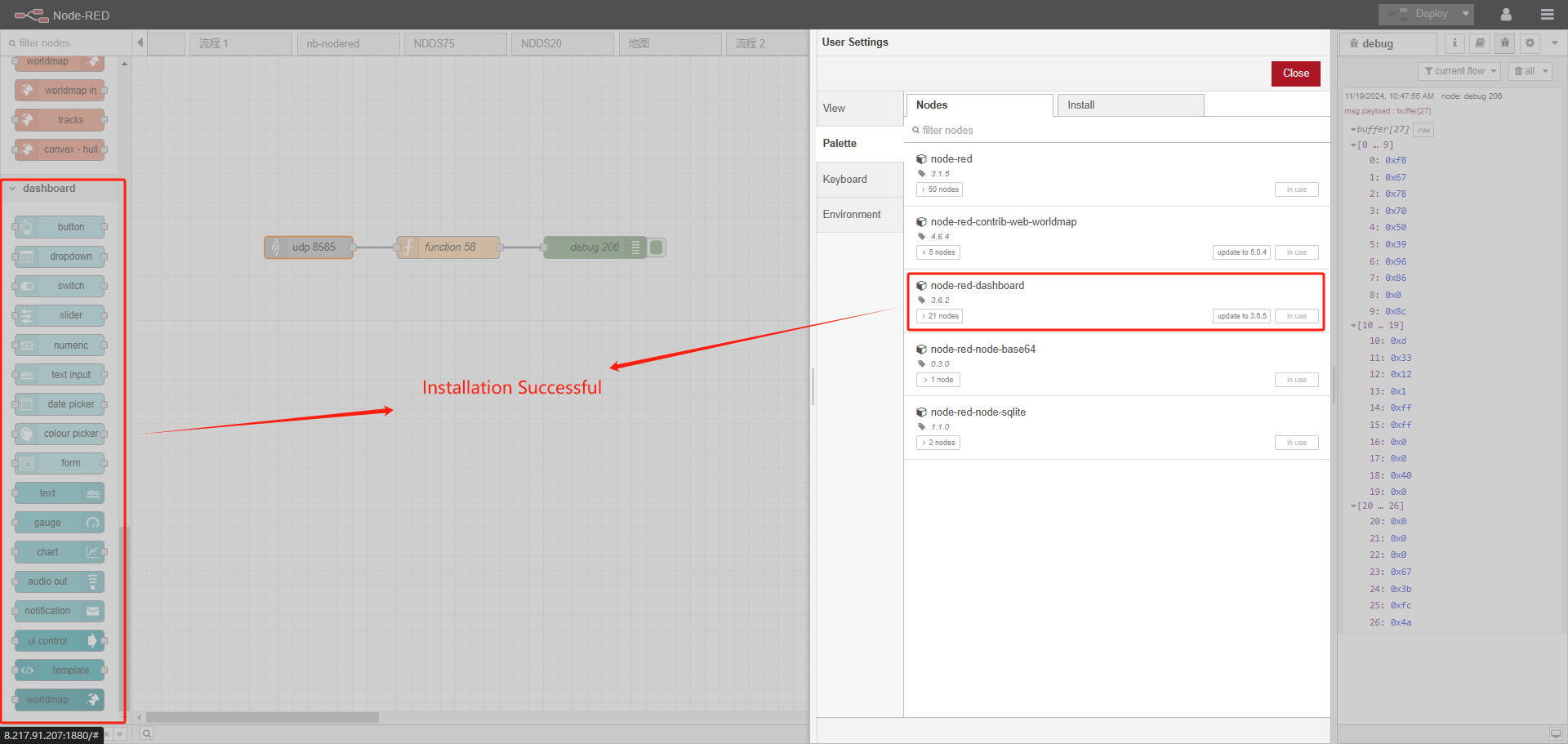
Task: Click the debug sidebar tab label
Action: click(x=1388, y=43)
